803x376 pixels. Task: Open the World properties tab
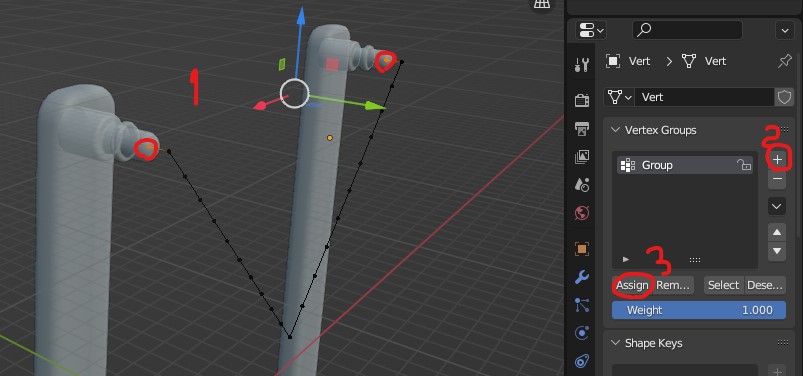(x=582, y=212)
